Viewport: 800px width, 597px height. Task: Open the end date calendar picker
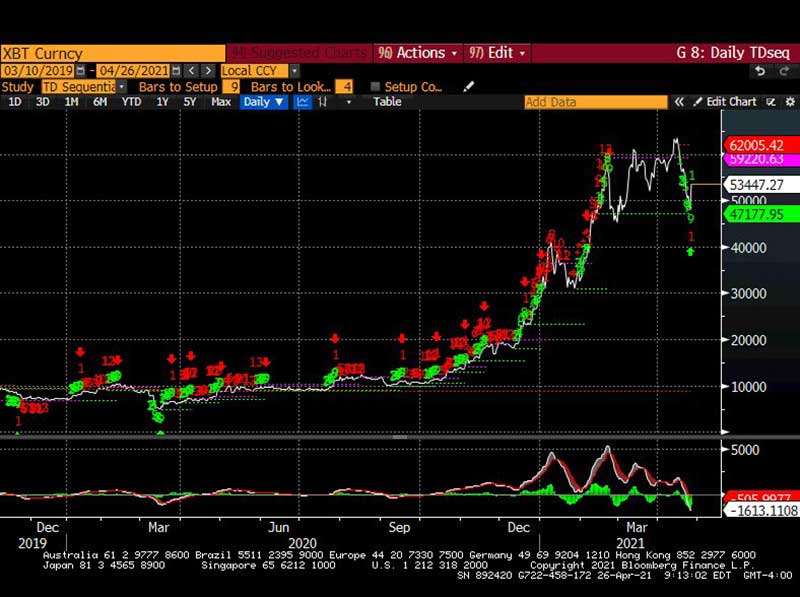tap(176, 70)
